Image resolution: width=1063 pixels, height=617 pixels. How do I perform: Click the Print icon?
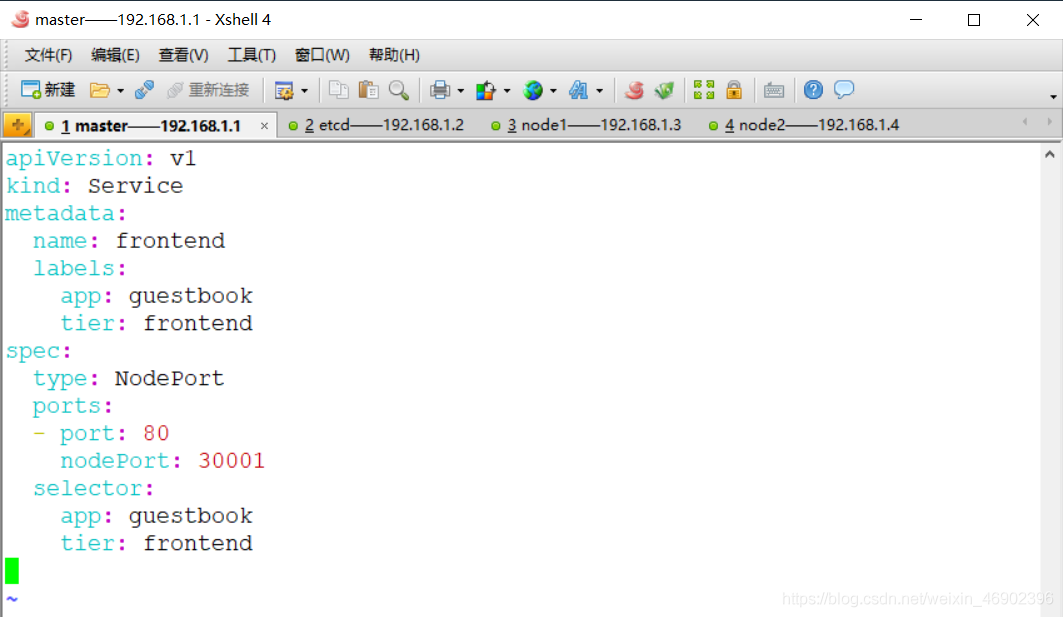[440, 89]
